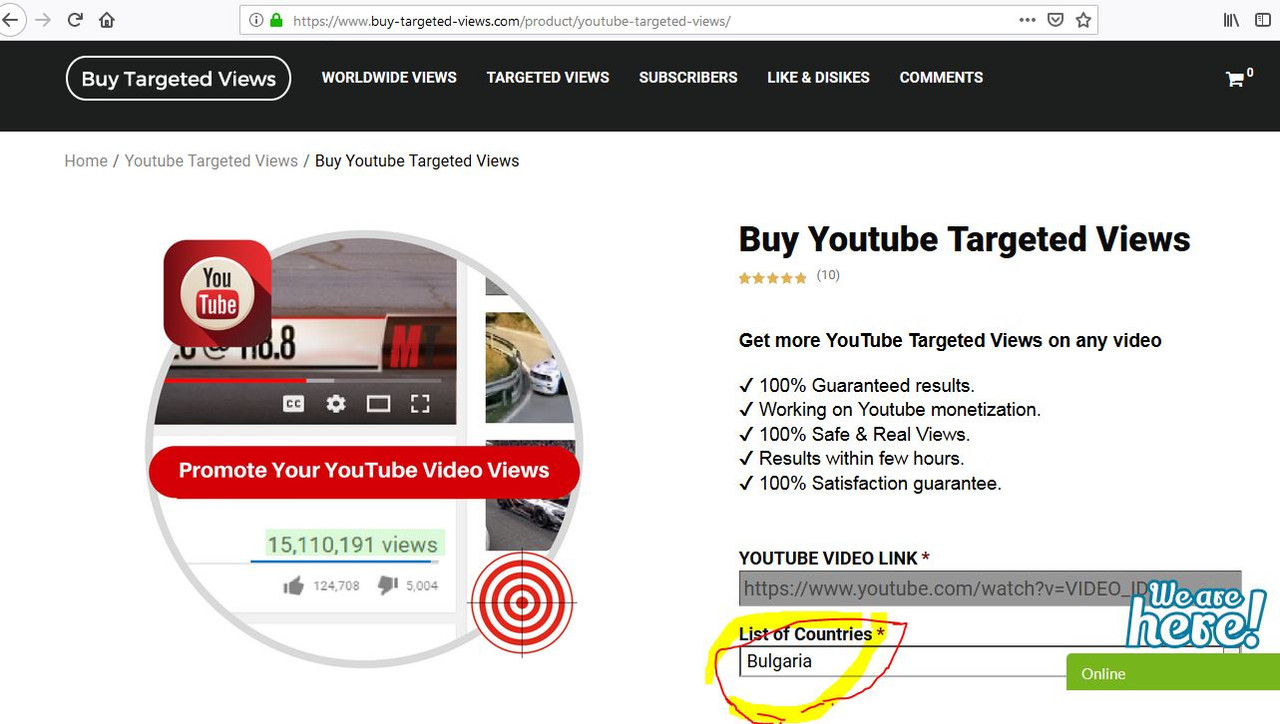This screenshot has height=724, width=1280.
Task: Open the List of Countries dropdown
Action: (x=990, y=661)
